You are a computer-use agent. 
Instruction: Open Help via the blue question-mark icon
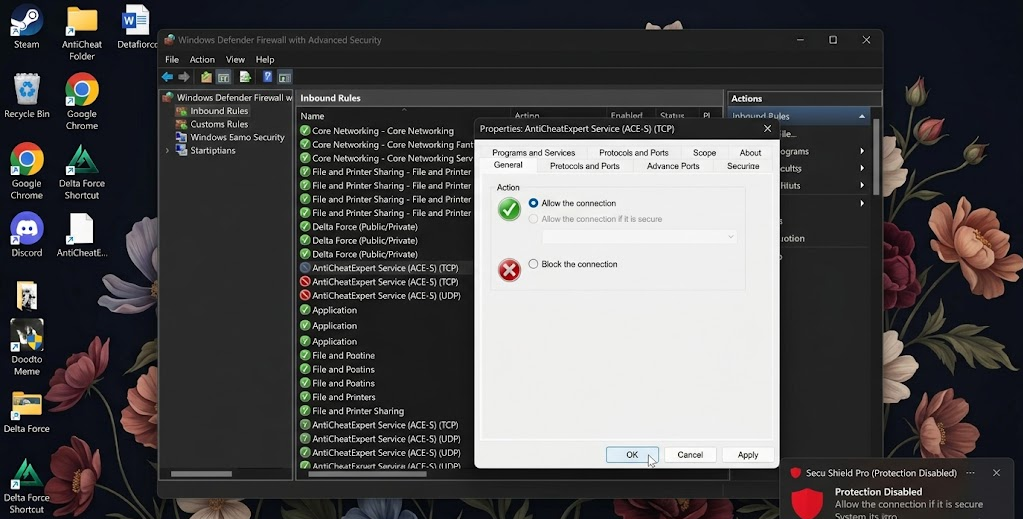pos(267,77)
